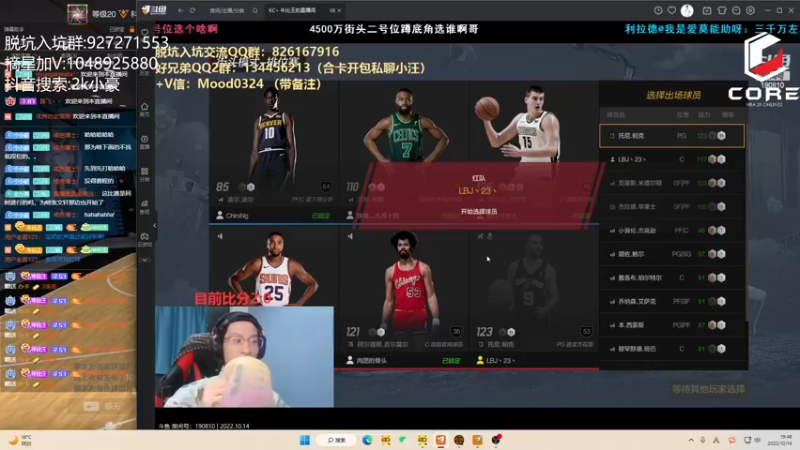Viewport: 800px width, 450px height.
Task: Sort the list by the 能力 column header
Action: (x=704, y=115)
